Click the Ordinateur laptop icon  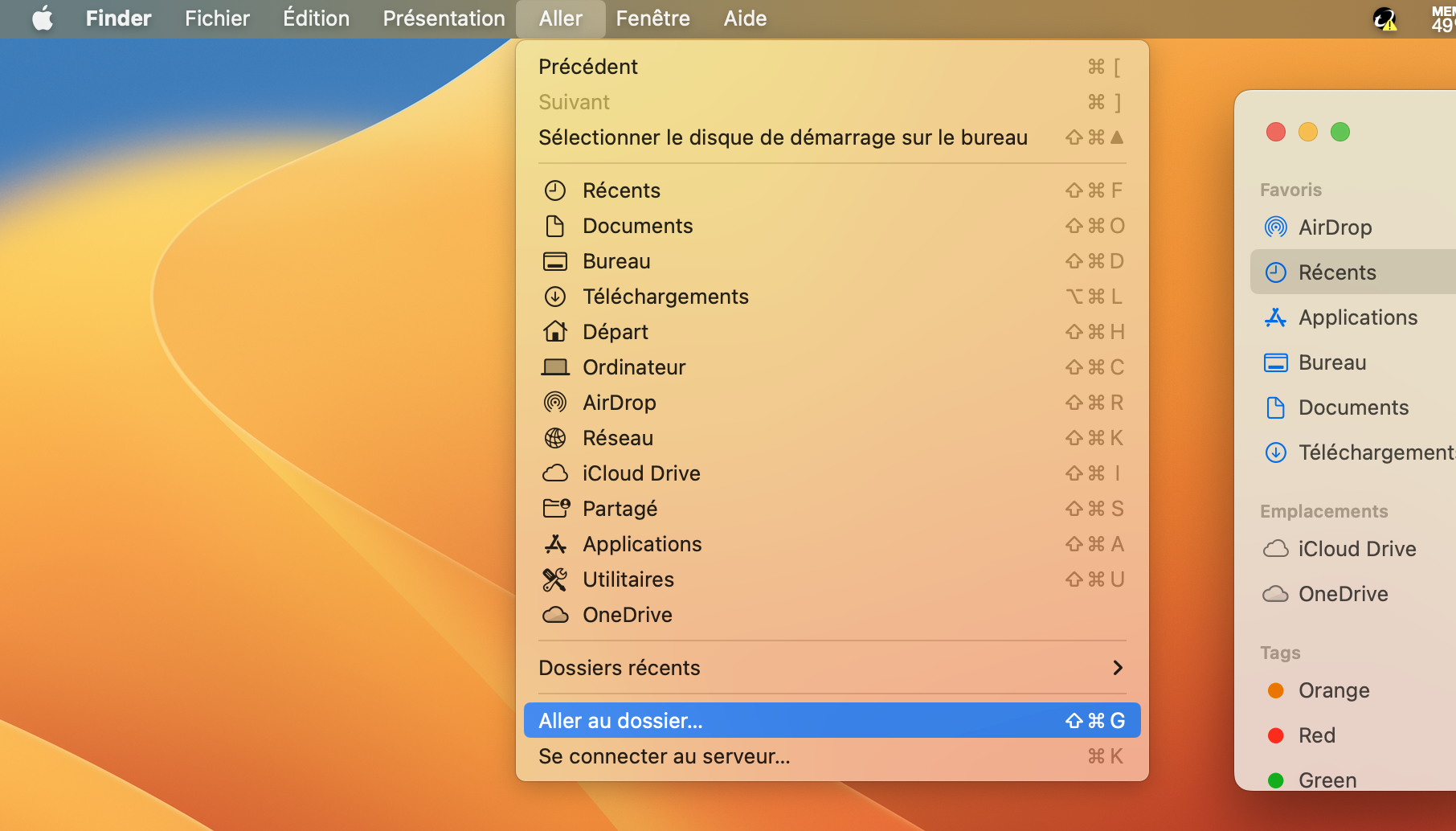click(555, 367)
